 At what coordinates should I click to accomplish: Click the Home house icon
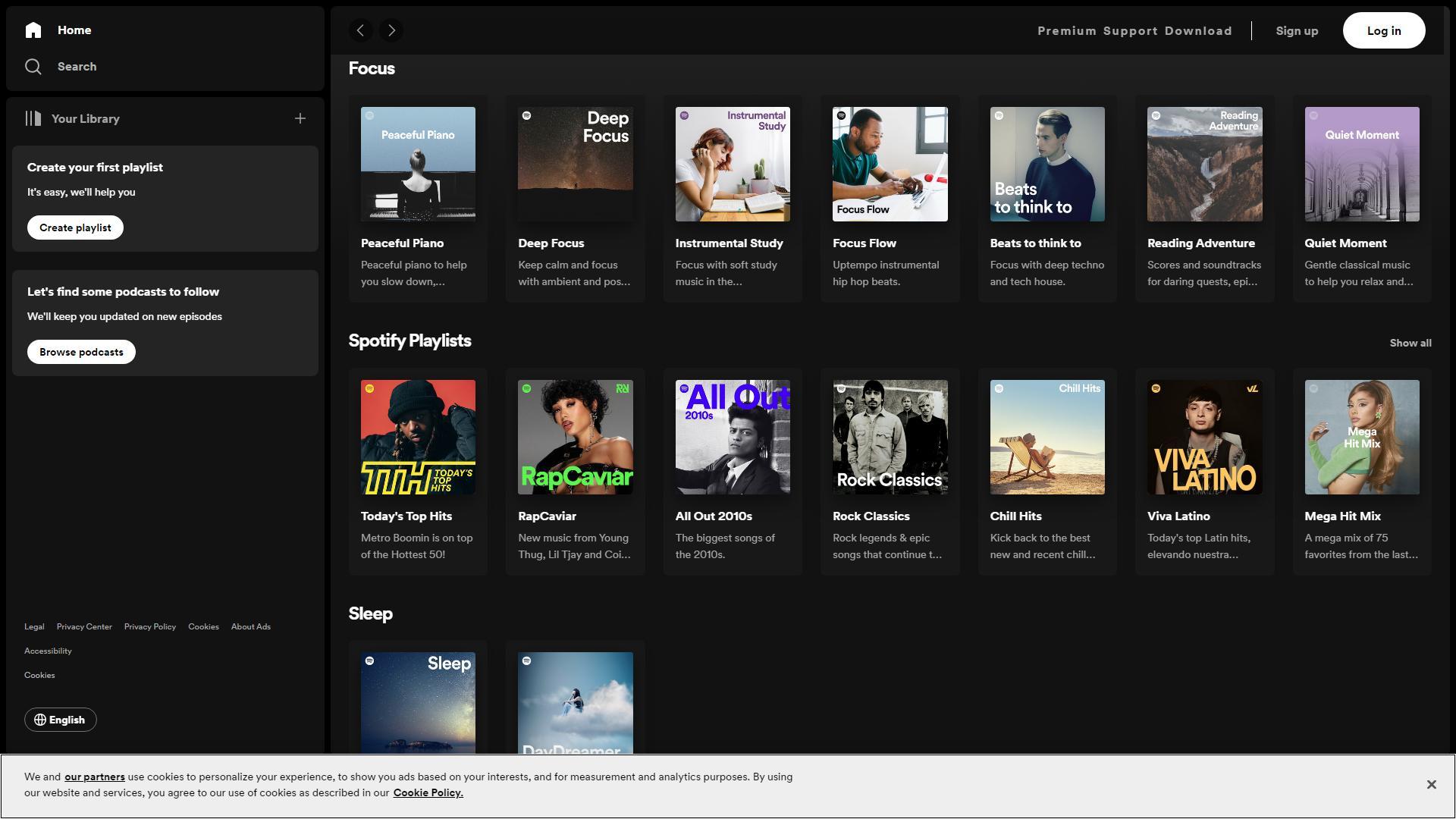(33, 30)
